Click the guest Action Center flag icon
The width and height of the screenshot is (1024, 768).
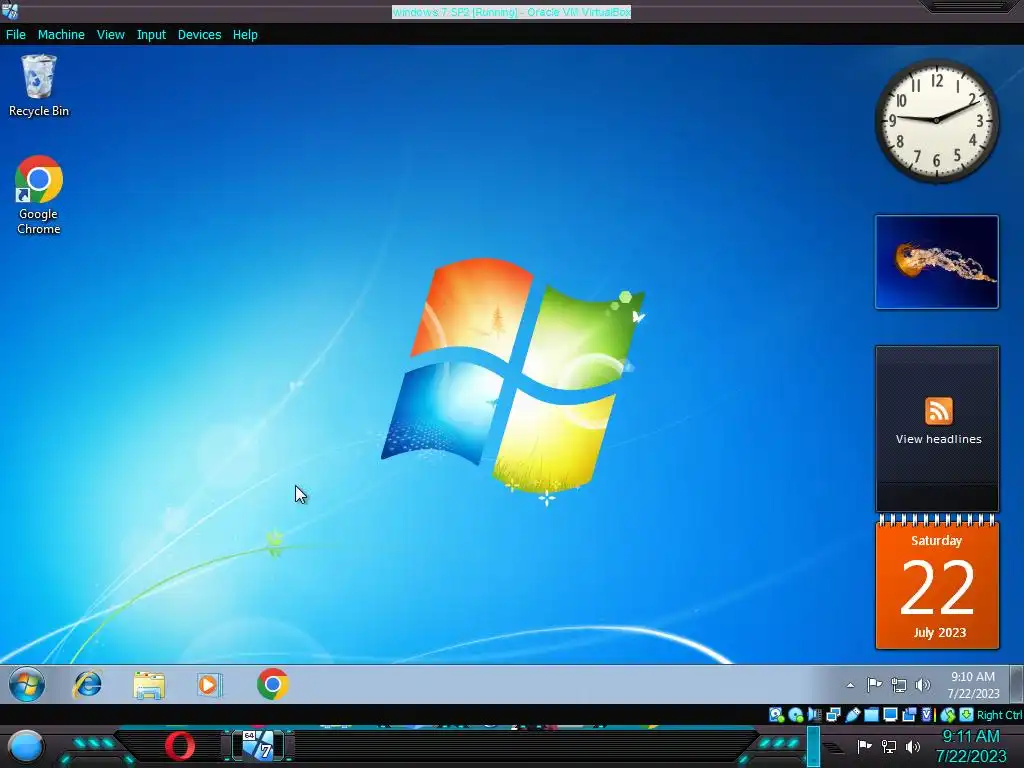coord(874,684)
